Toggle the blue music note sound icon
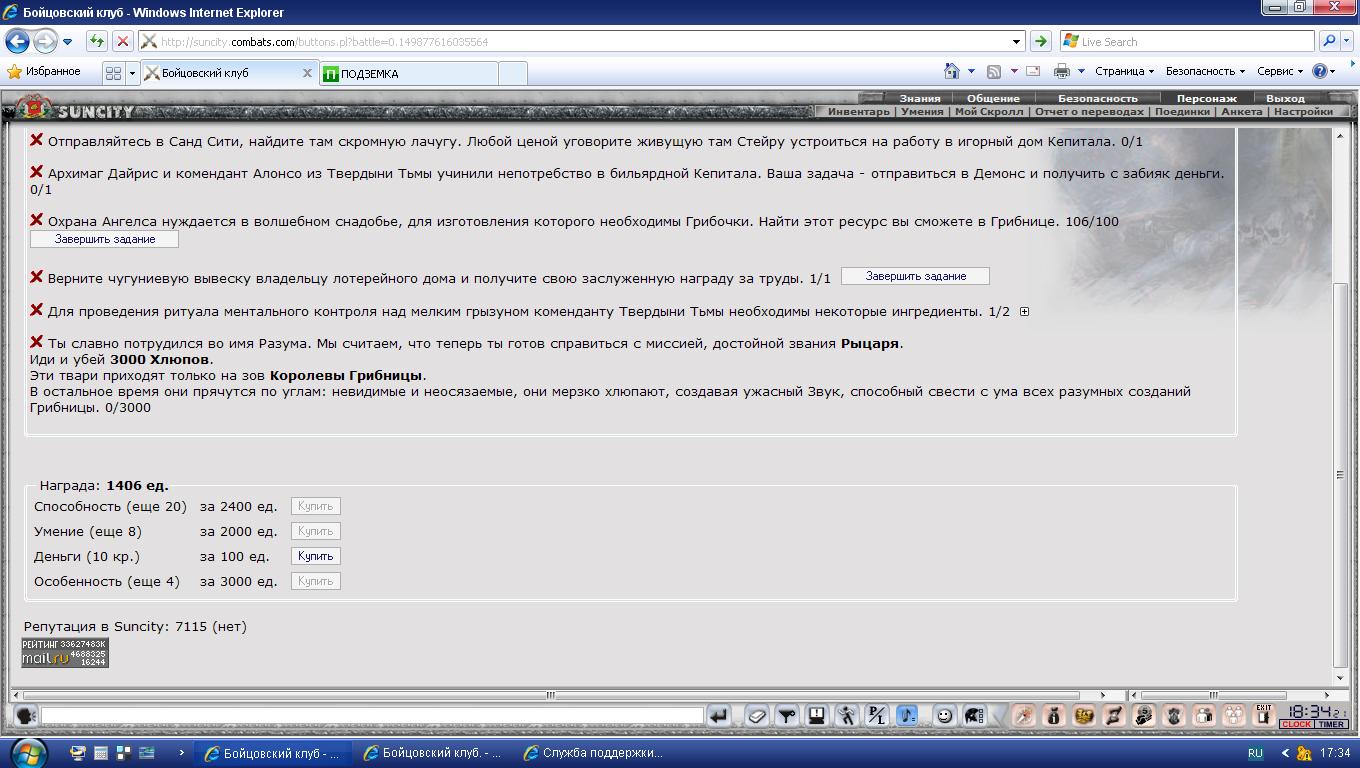 pos(907,715)
